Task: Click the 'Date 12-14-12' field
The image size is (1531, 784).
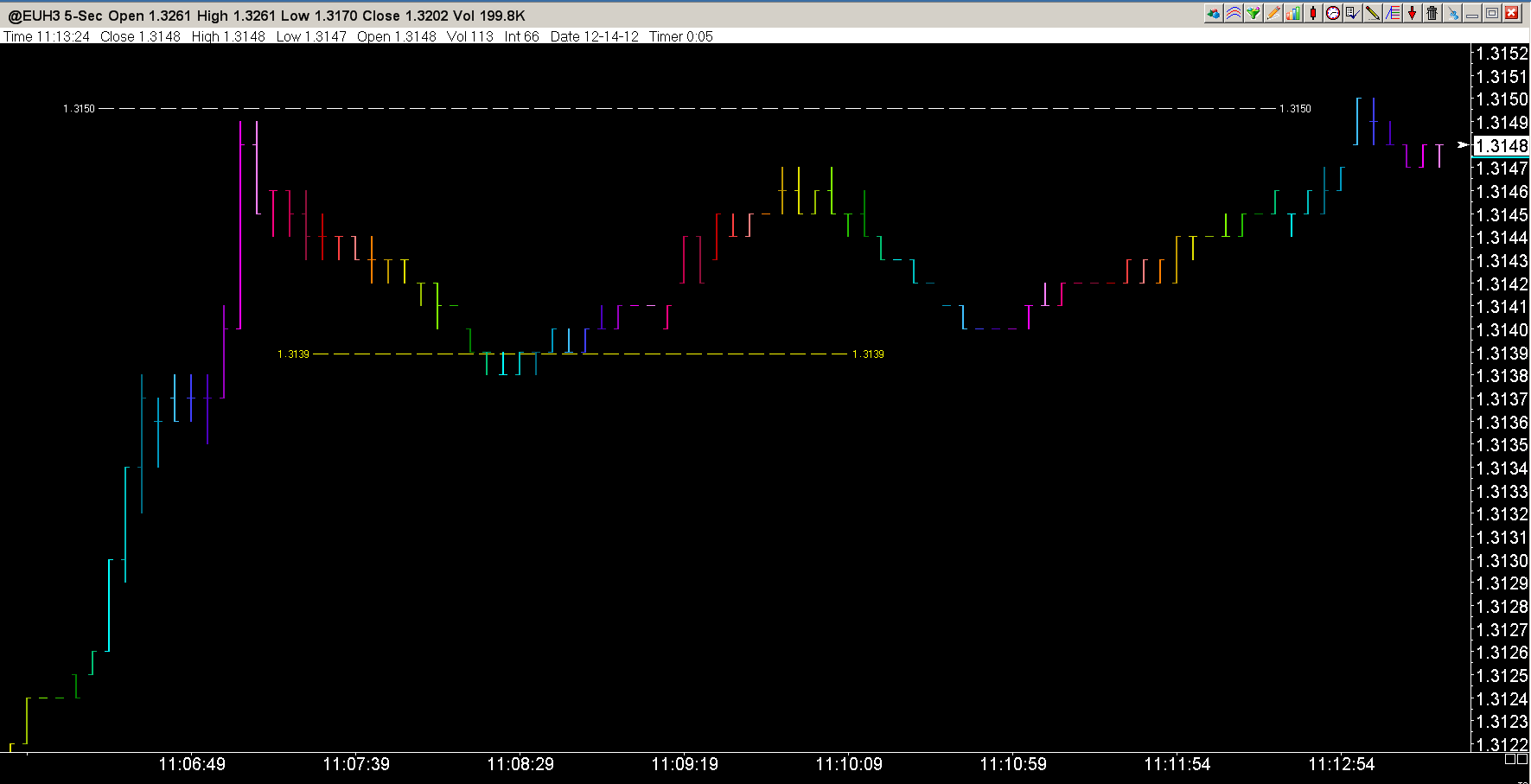Action: pyautogui.click(x=595, y=36)
